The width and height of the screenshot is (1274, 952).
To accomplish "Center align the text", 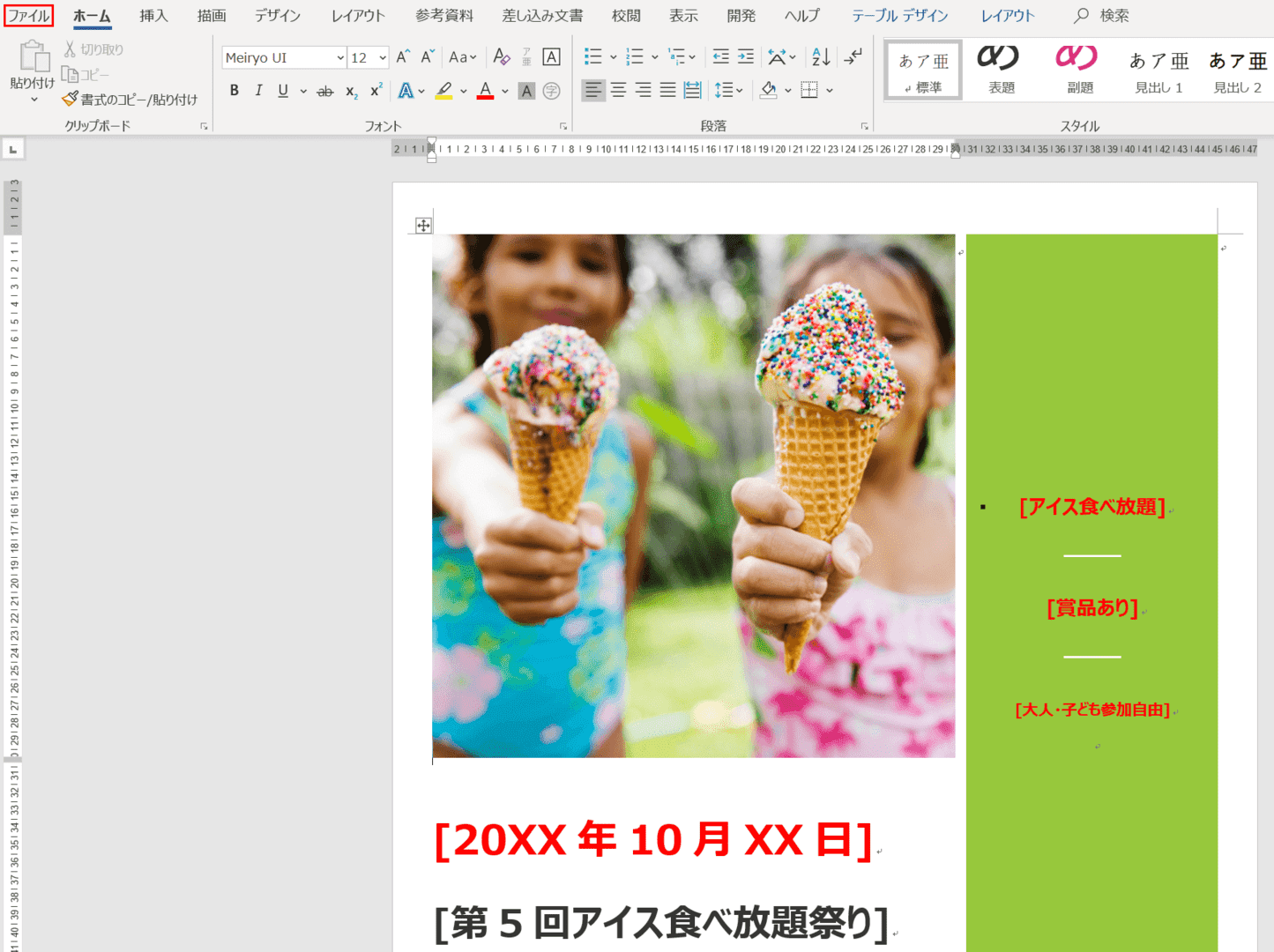I will pyautogui.click(x=619, y=90).
